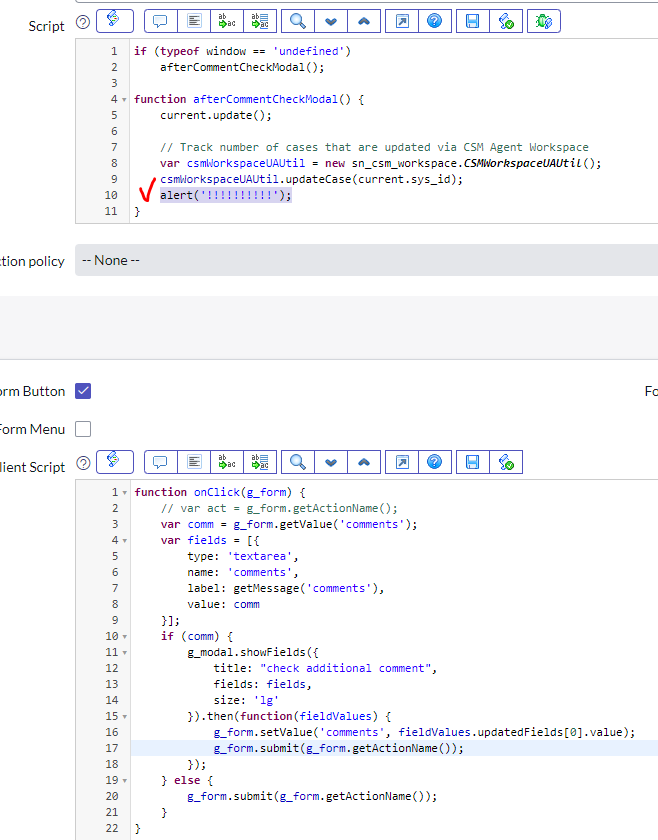Viewport: 658px width, 840px height.
Task: Click the g_form.setValue('comments' line
Action: (x=424, y=732)
